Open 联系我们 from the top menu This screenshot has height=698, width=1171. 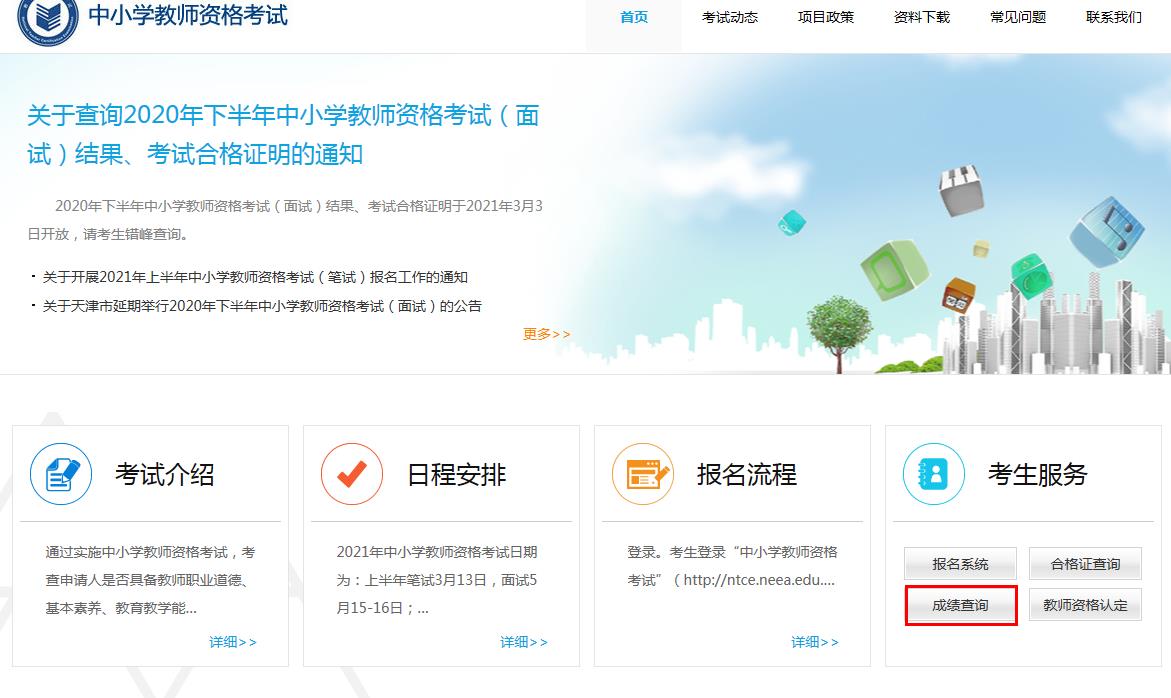1113,17
